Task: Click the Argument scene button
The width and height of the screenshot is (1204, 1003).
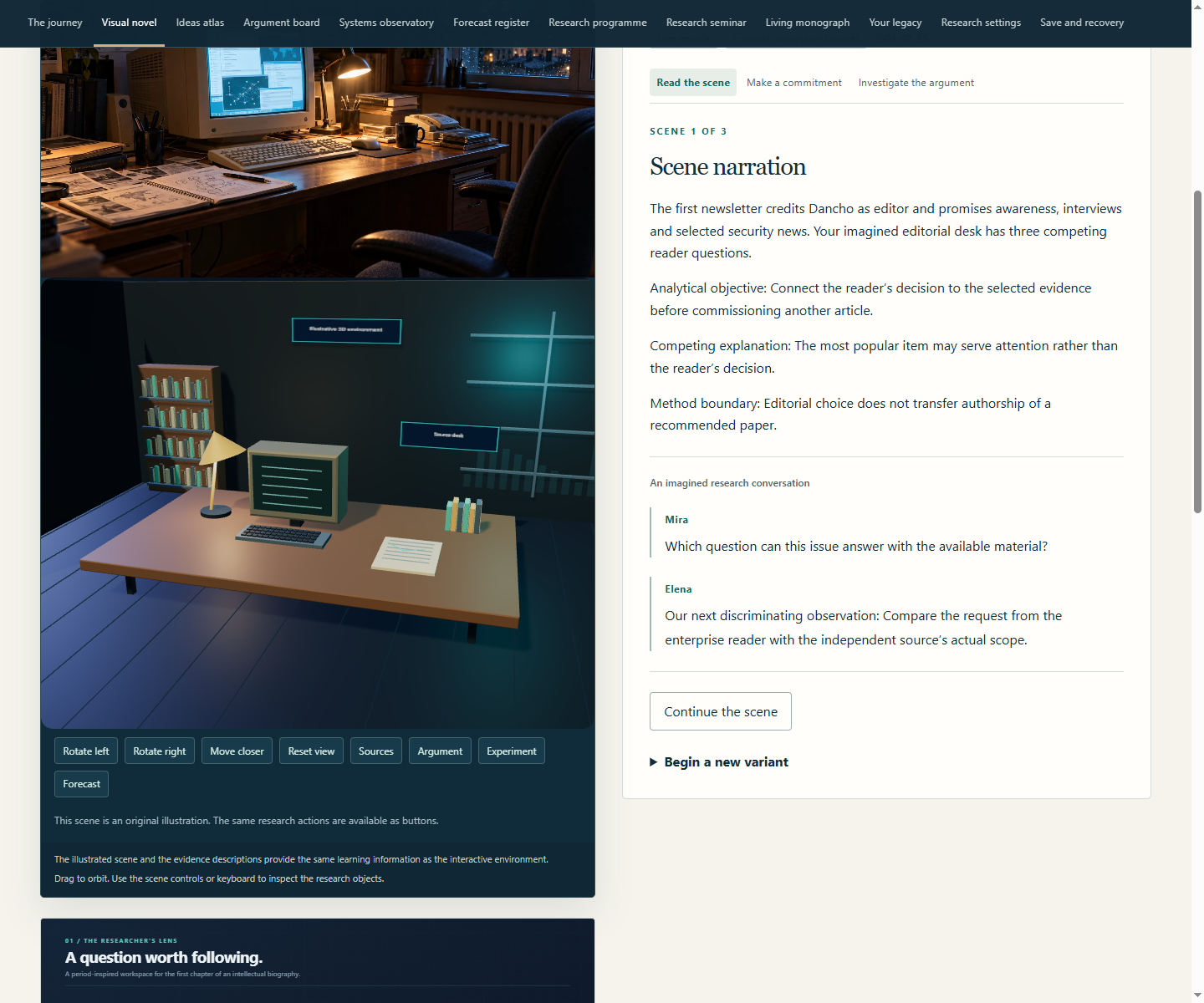Action: coord(441,751)
